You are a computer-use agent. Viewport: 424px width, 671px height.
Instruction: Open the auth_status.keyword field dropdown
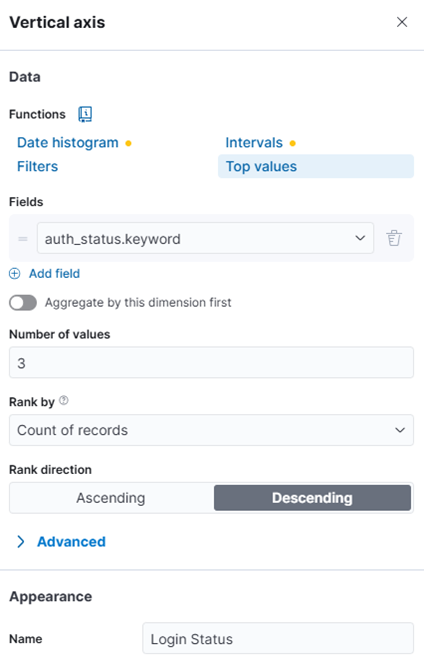click(x=205, y=238)
